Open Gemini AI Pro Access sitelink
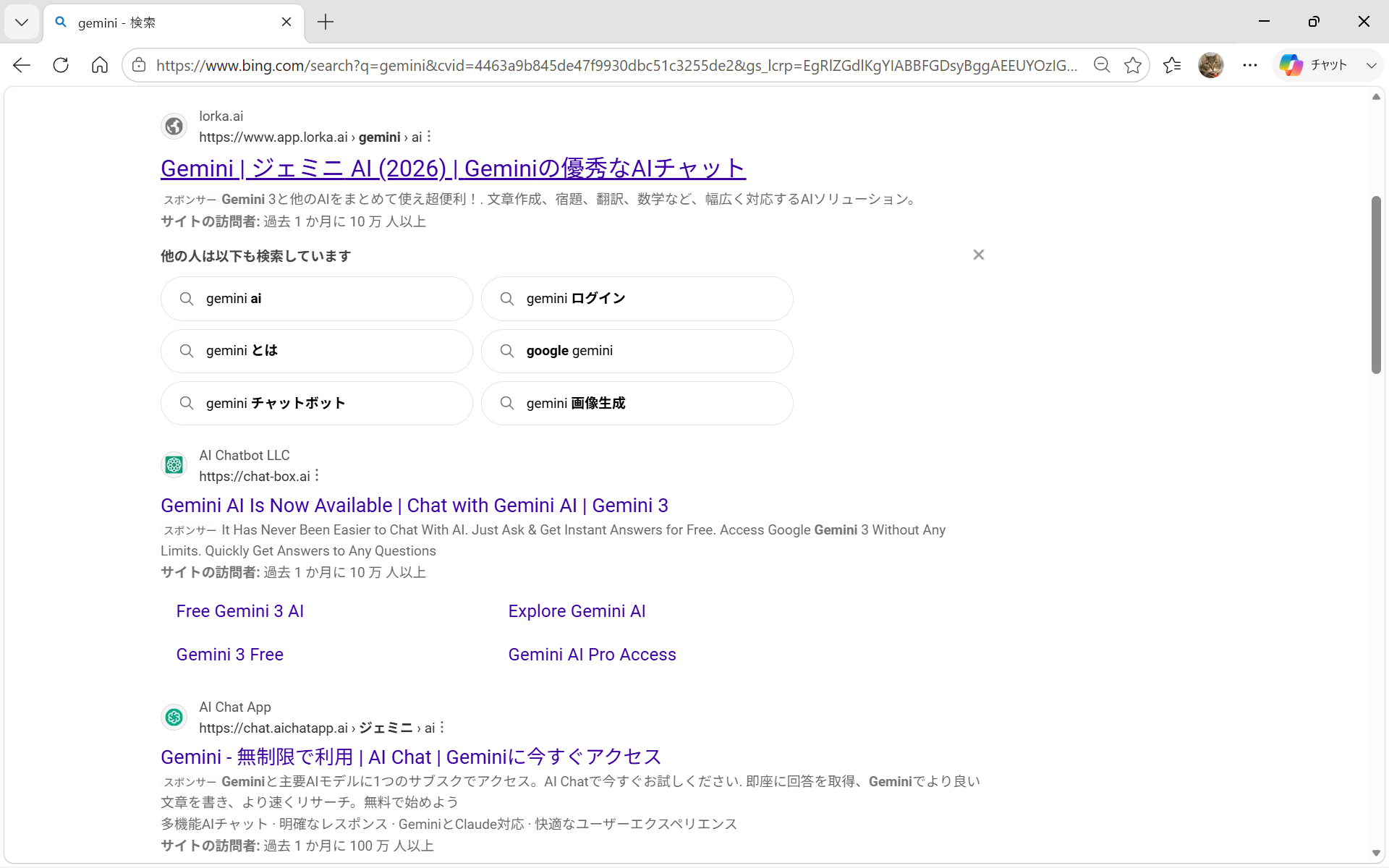This screenshot has width=1389, height=868. (x=592, y=655)
